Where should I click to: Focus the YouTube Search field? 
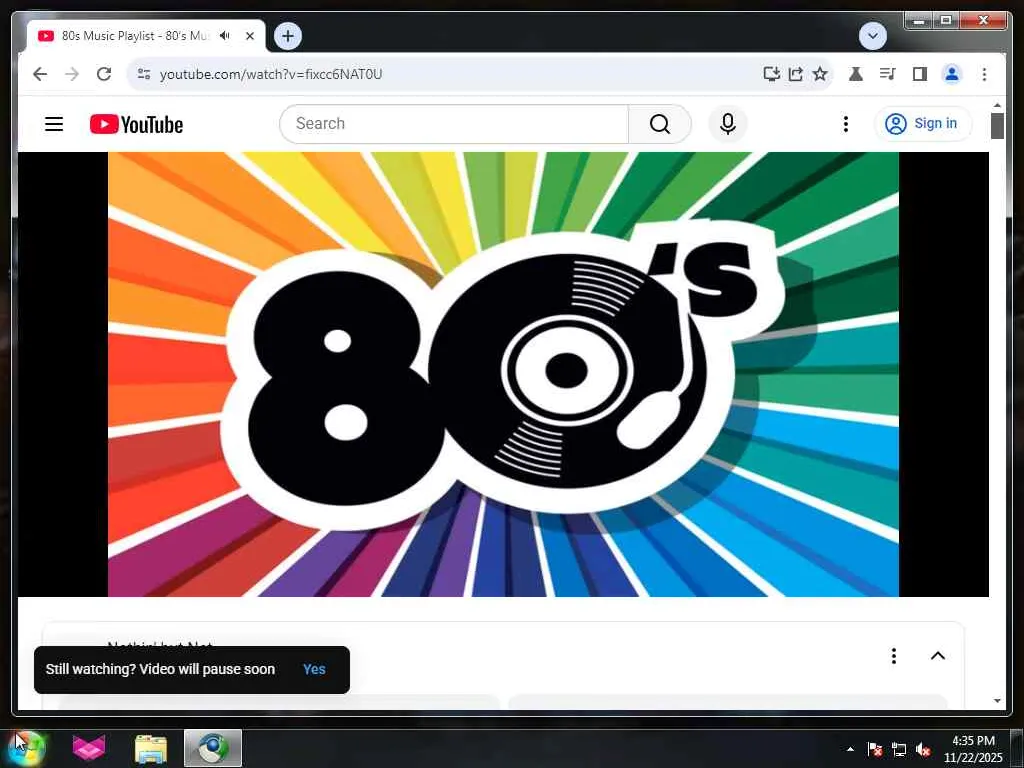tap(454, 124)
